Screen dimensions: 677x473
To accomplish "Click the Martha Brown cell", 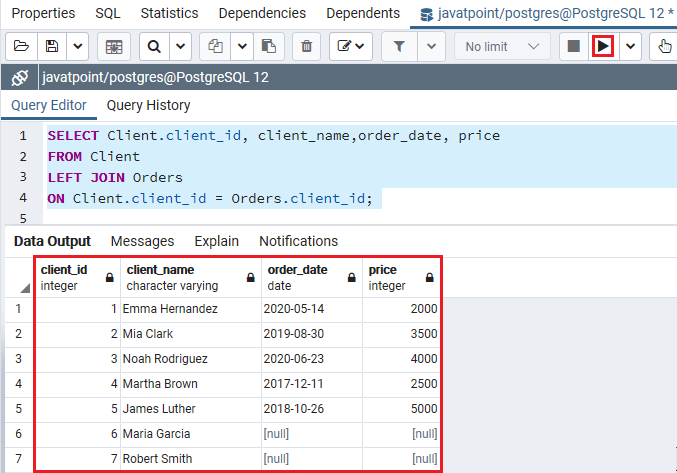I will (191, 384).
